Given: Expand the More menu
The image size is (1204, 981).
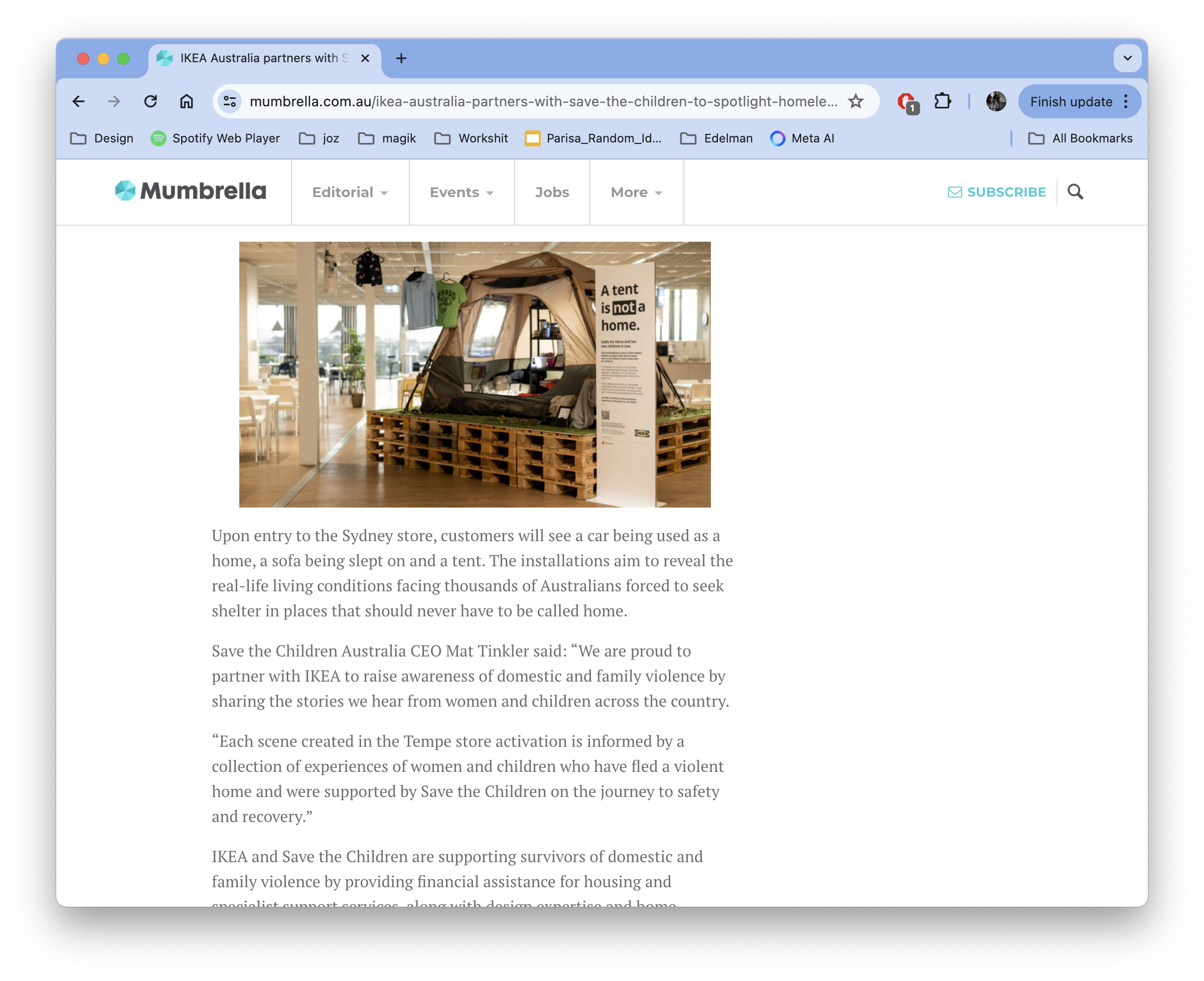Looking at the screenshot, I should point(637,192).
